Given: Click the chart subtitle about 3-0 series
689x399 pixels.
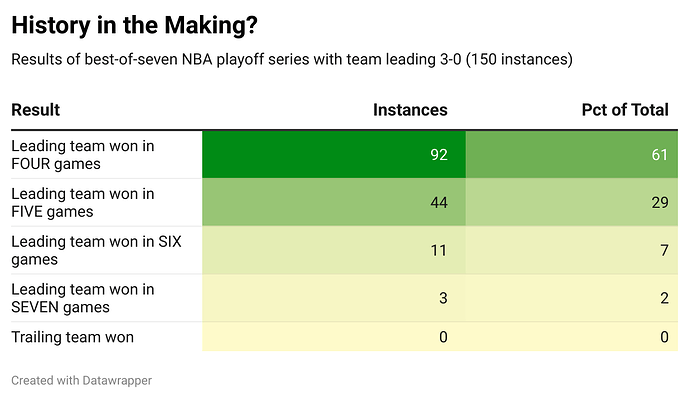Looking at the screenshot, I should pos(292,59).
